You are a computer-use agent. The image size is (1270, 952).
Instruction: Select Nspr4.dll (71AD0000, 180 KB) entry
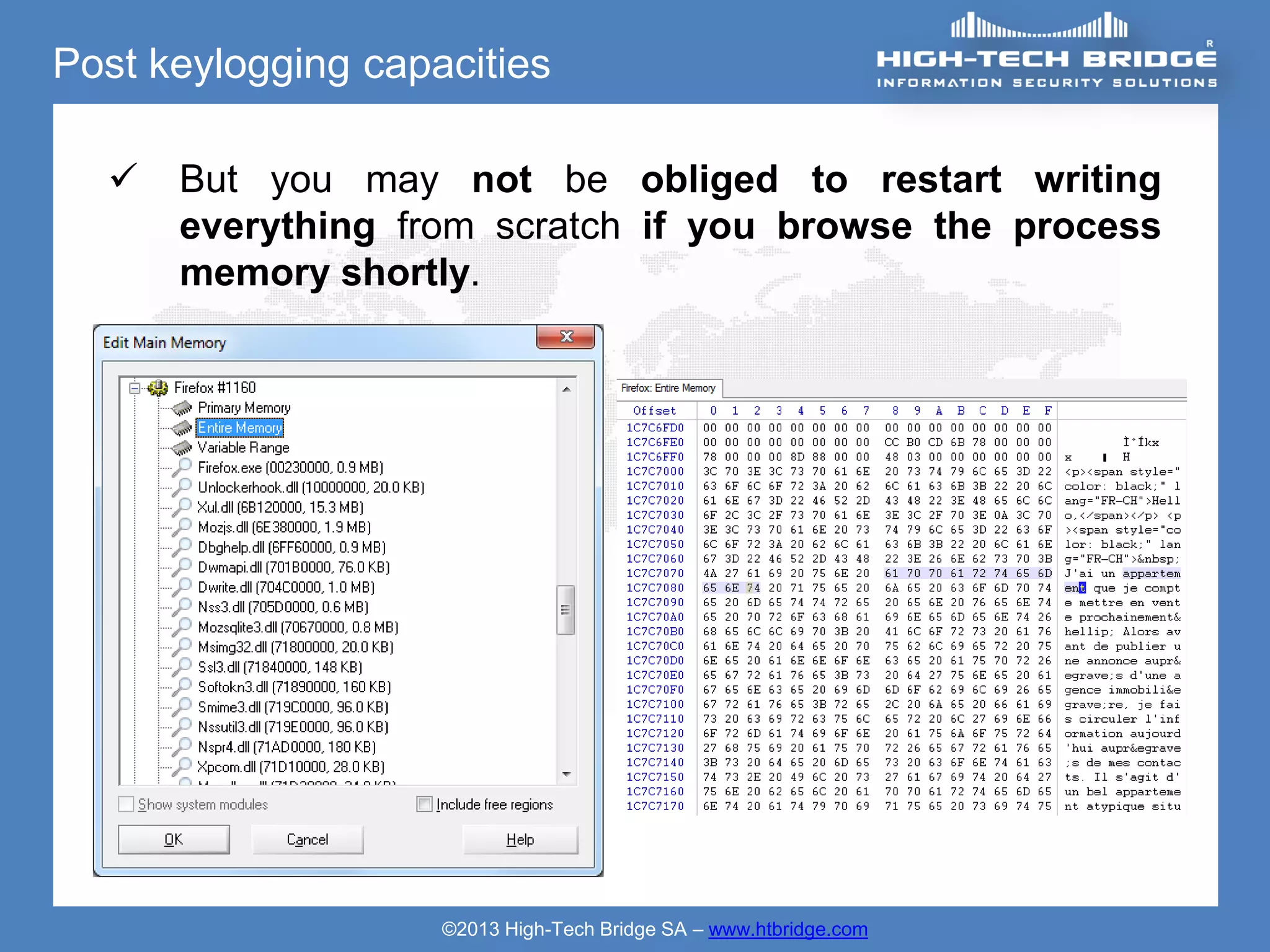click(x=286, y=747)
